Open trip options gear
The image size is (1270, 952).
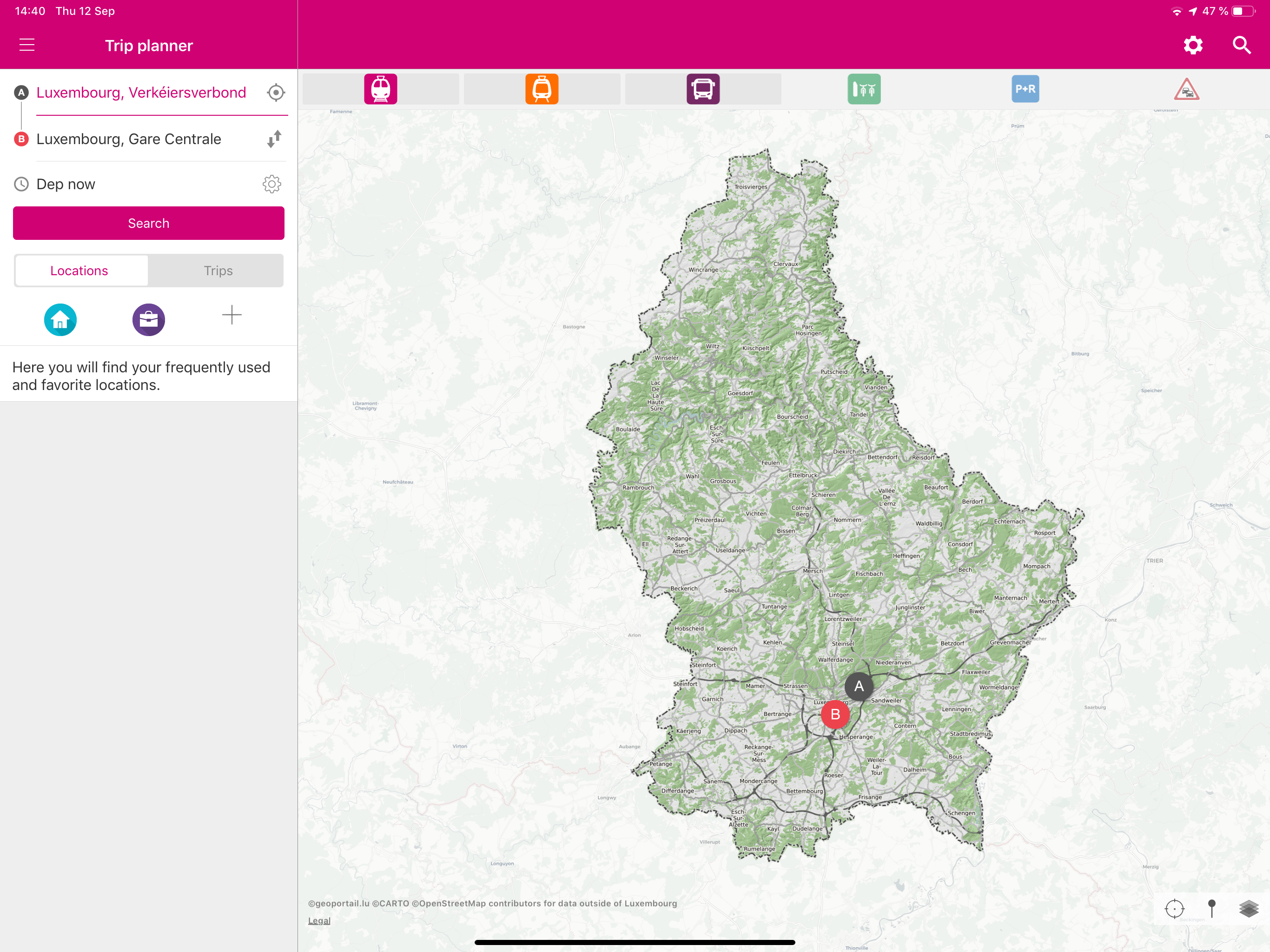271,185
